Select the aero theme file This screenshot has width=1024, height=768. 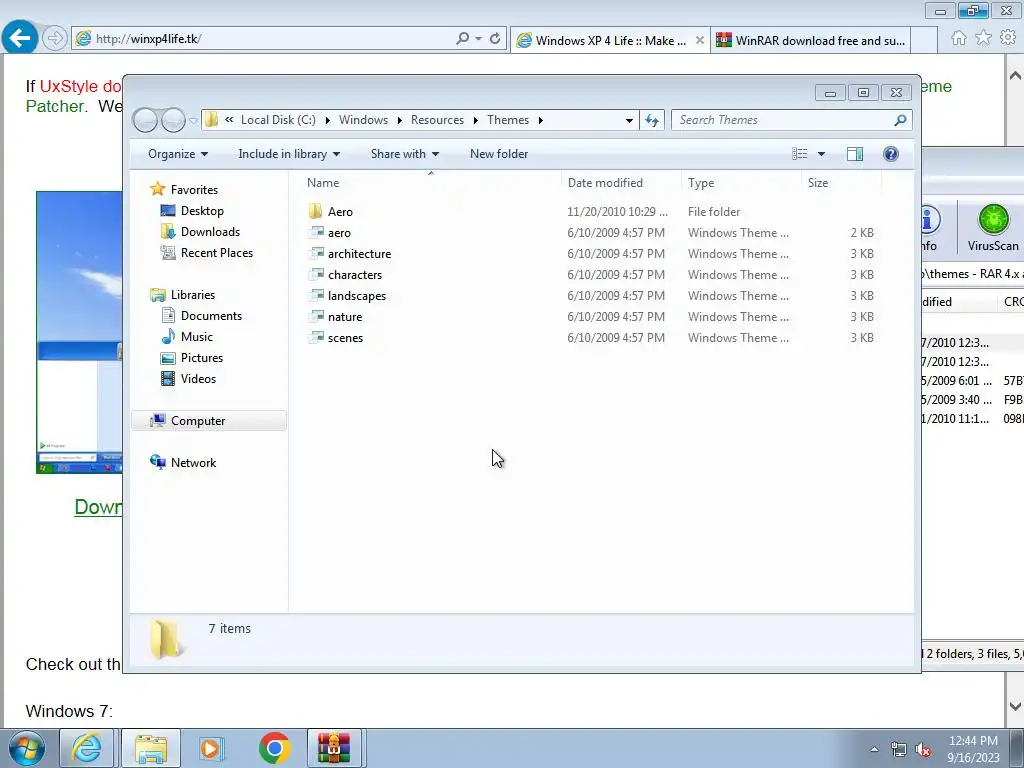[x=339, y=232]
